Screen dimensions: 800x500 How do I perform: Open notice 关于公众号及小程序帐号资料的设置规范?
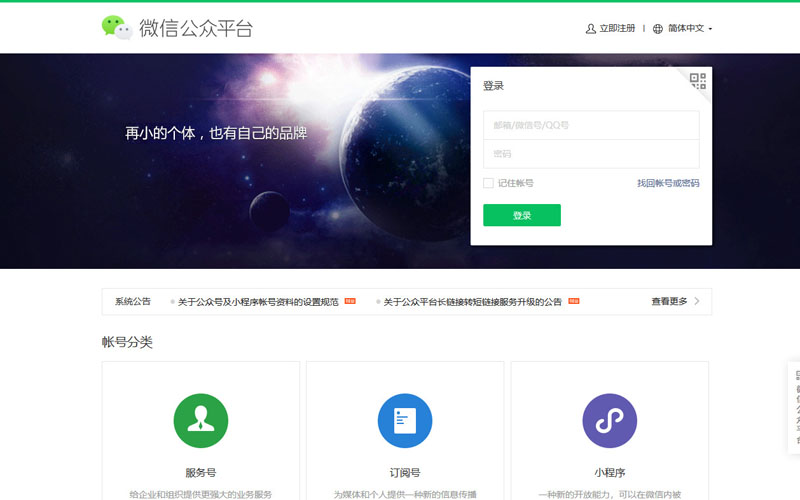coord(258,302)
